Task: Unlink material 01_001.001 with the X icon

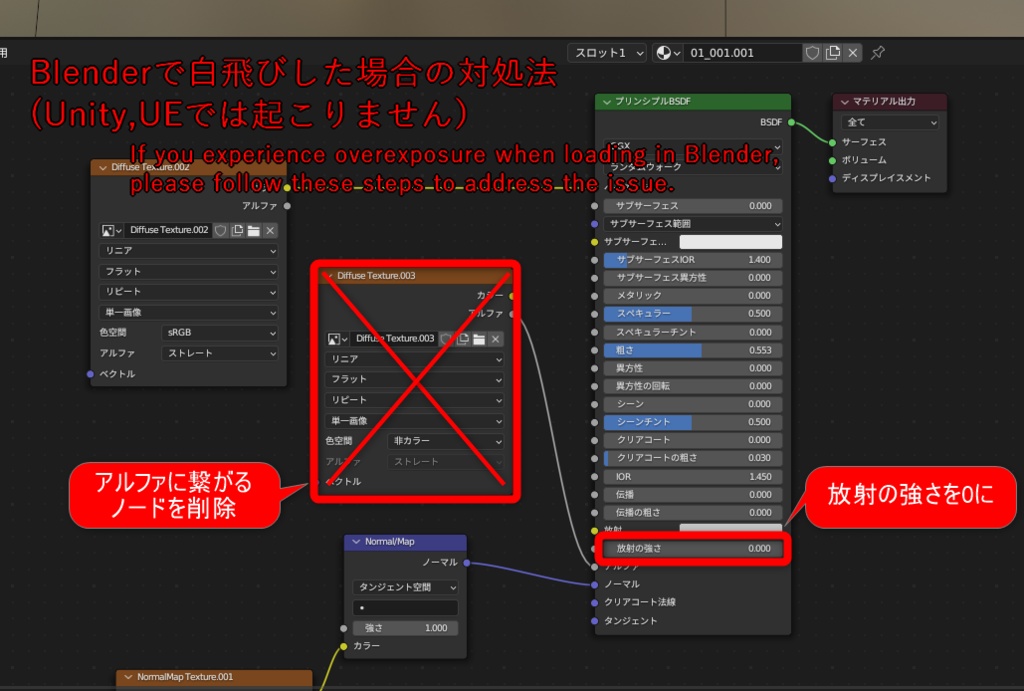Action: point(853,53)
